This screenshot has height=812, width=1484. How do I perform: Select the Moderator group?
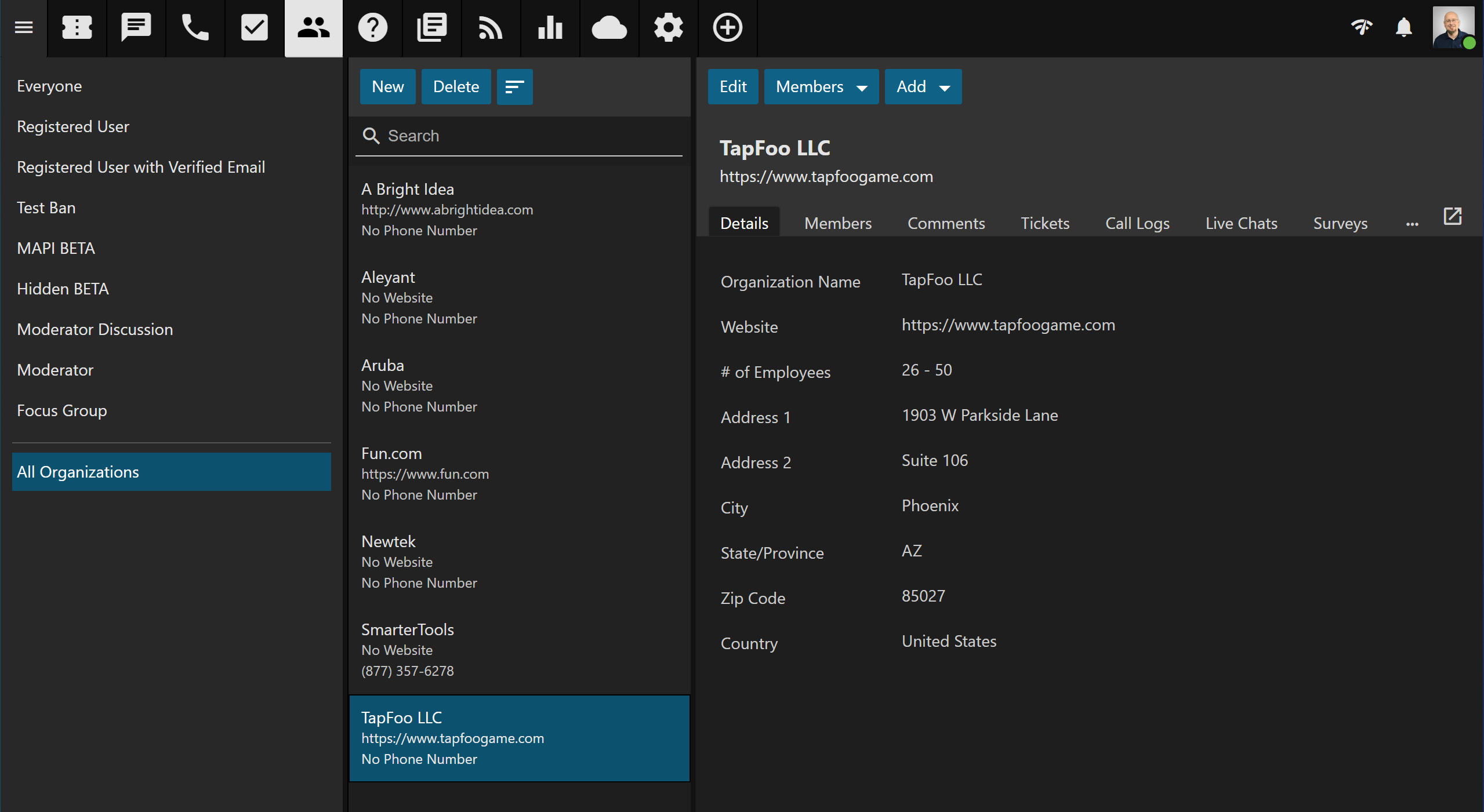(x=172, y=370)
